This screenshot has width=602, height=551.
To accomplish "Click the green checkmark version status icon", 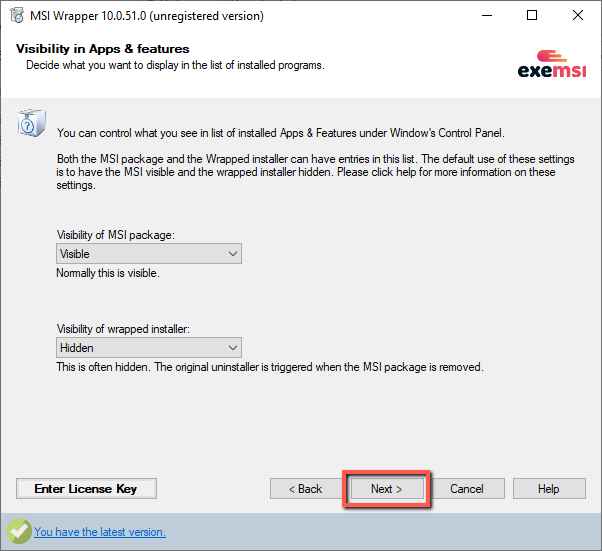I will tap(18, 531).
